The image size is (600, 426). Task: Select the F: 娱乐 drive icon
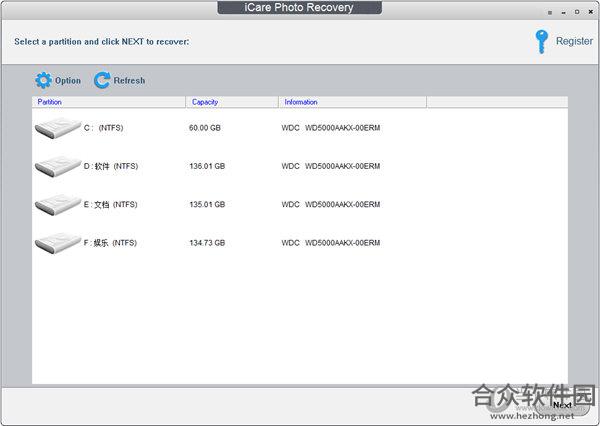pos(58,243)
